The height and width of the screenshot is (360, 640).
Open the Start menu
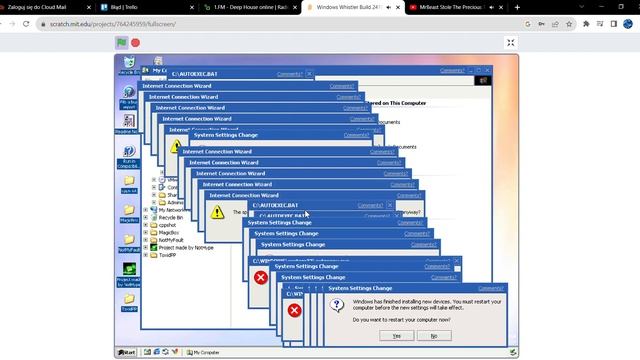pos(127,352)
